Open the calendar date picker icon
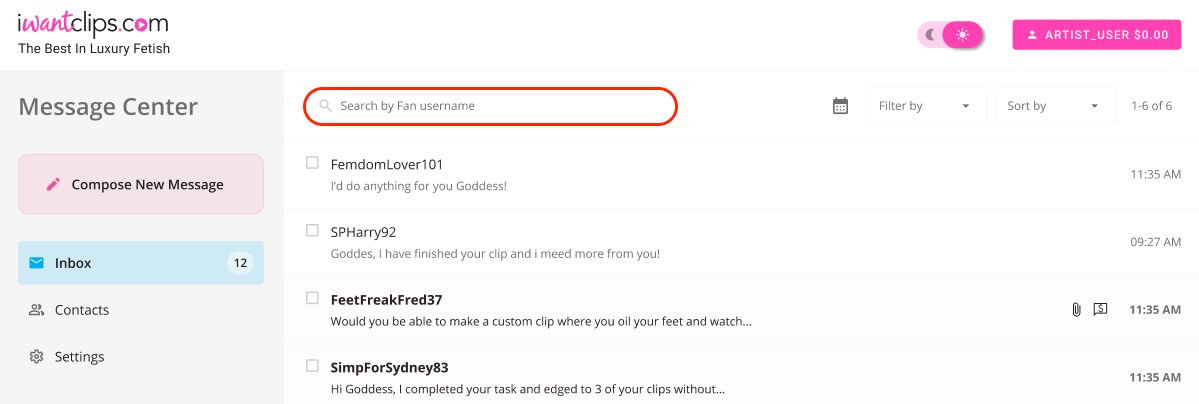The image size is (1199, 404). pyautogui.click(x=840, y=106)
